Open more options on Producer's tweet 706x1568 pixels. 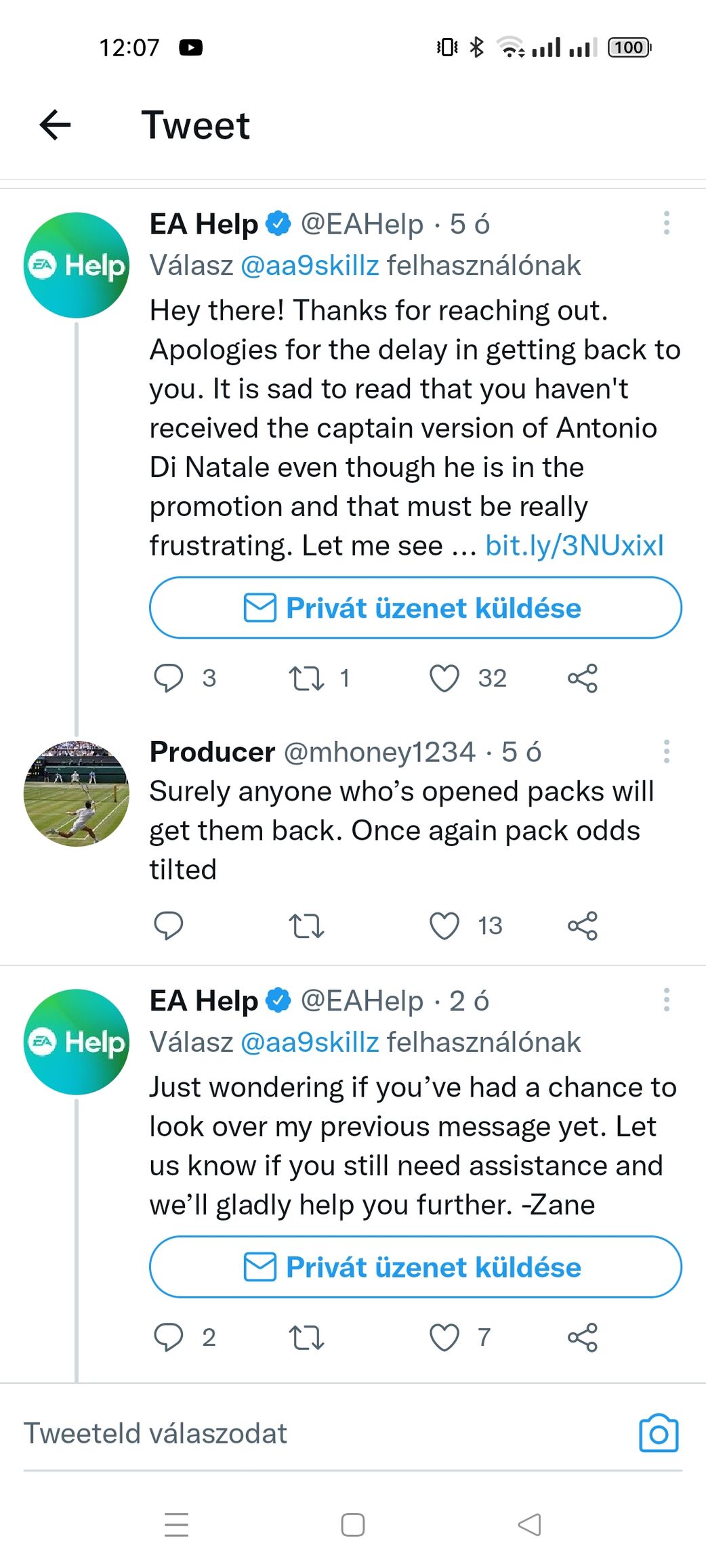tap(667, 752)
